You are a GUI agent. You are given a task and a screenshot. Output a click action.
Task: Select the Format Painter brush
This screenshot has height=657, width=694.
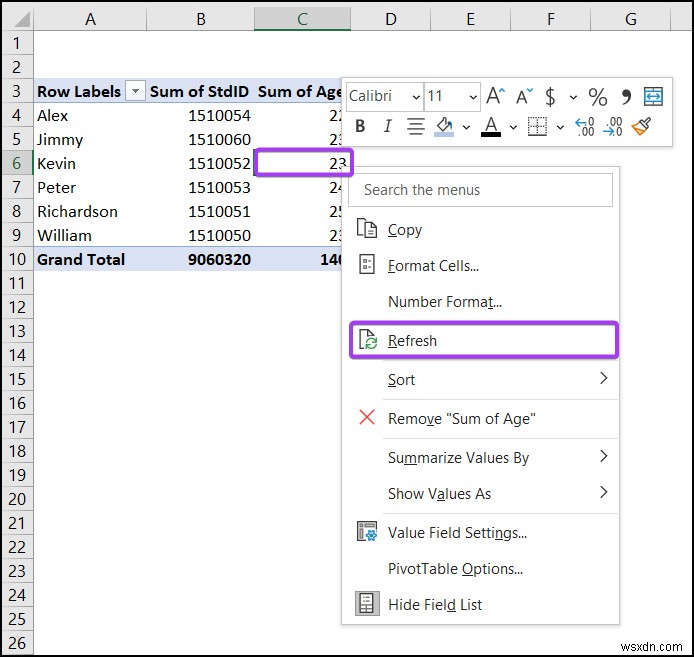click(642, 126)
